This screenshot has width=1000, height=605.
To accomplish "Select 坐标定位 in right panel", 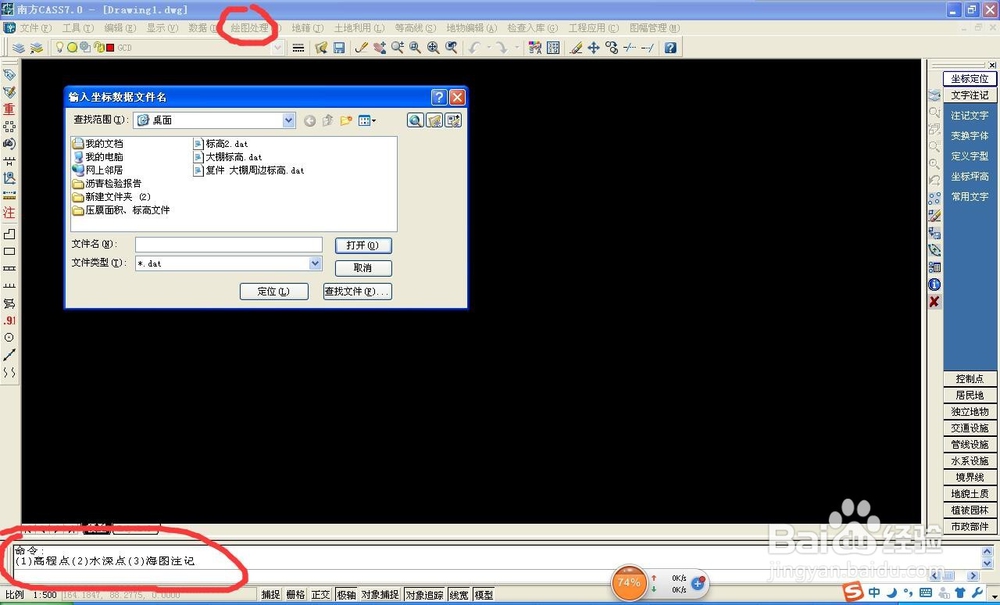I will 969,78.
